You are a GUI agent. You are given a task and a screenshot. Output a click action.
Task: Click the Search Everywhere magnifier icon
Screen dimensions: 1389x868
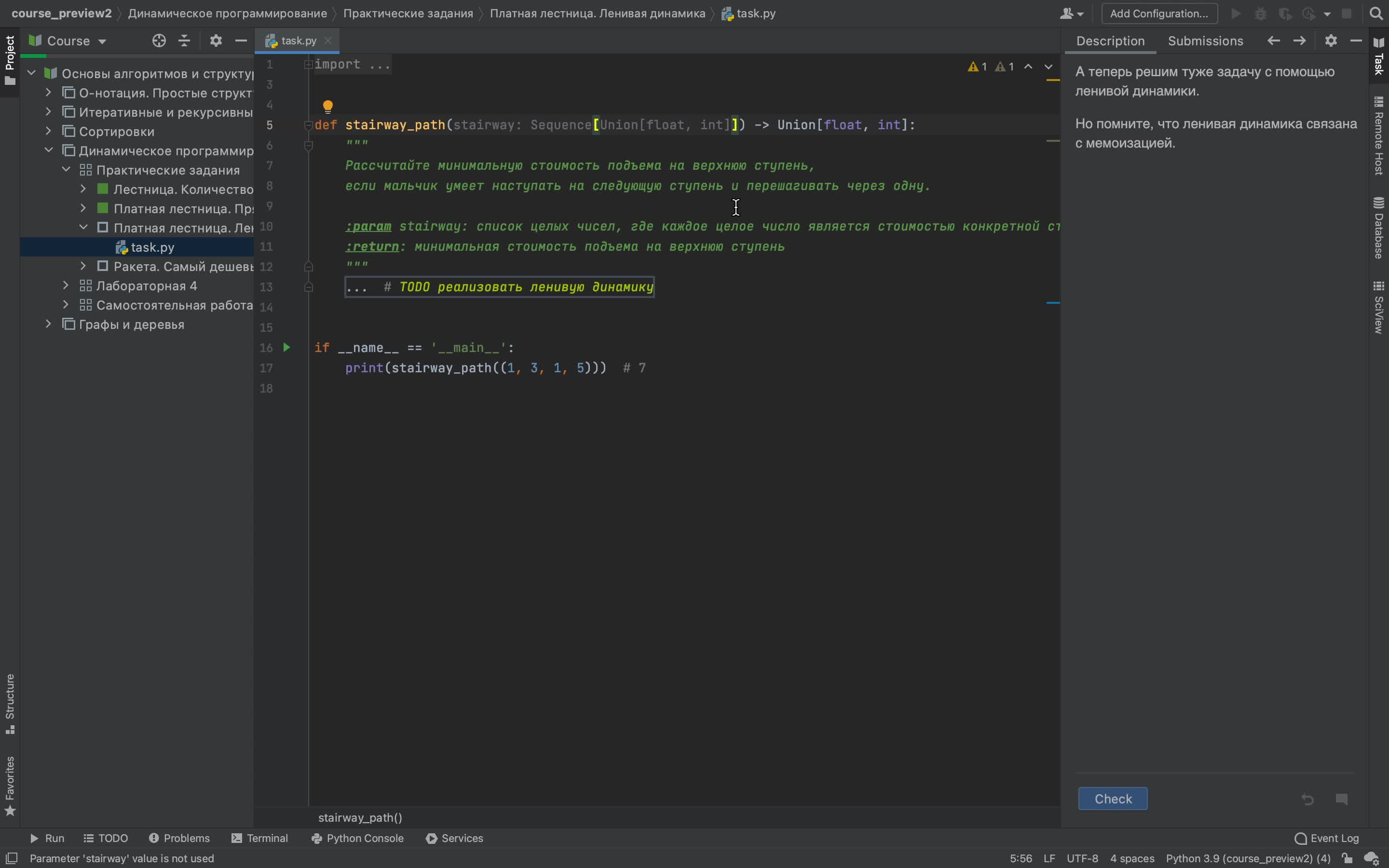(1376, 13)
